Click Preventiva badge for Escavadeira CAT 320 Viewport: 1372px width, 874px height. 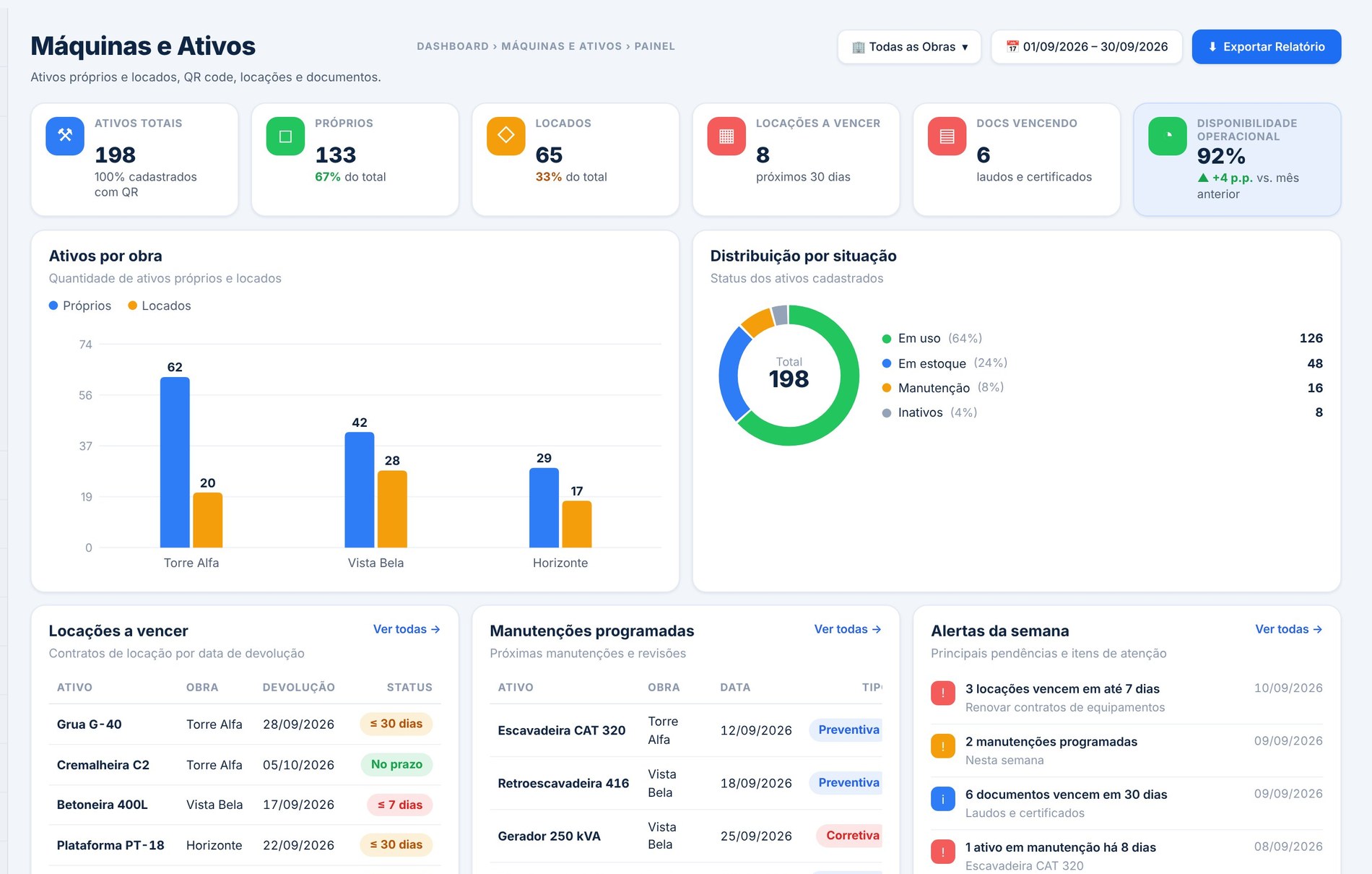(846, 730)
